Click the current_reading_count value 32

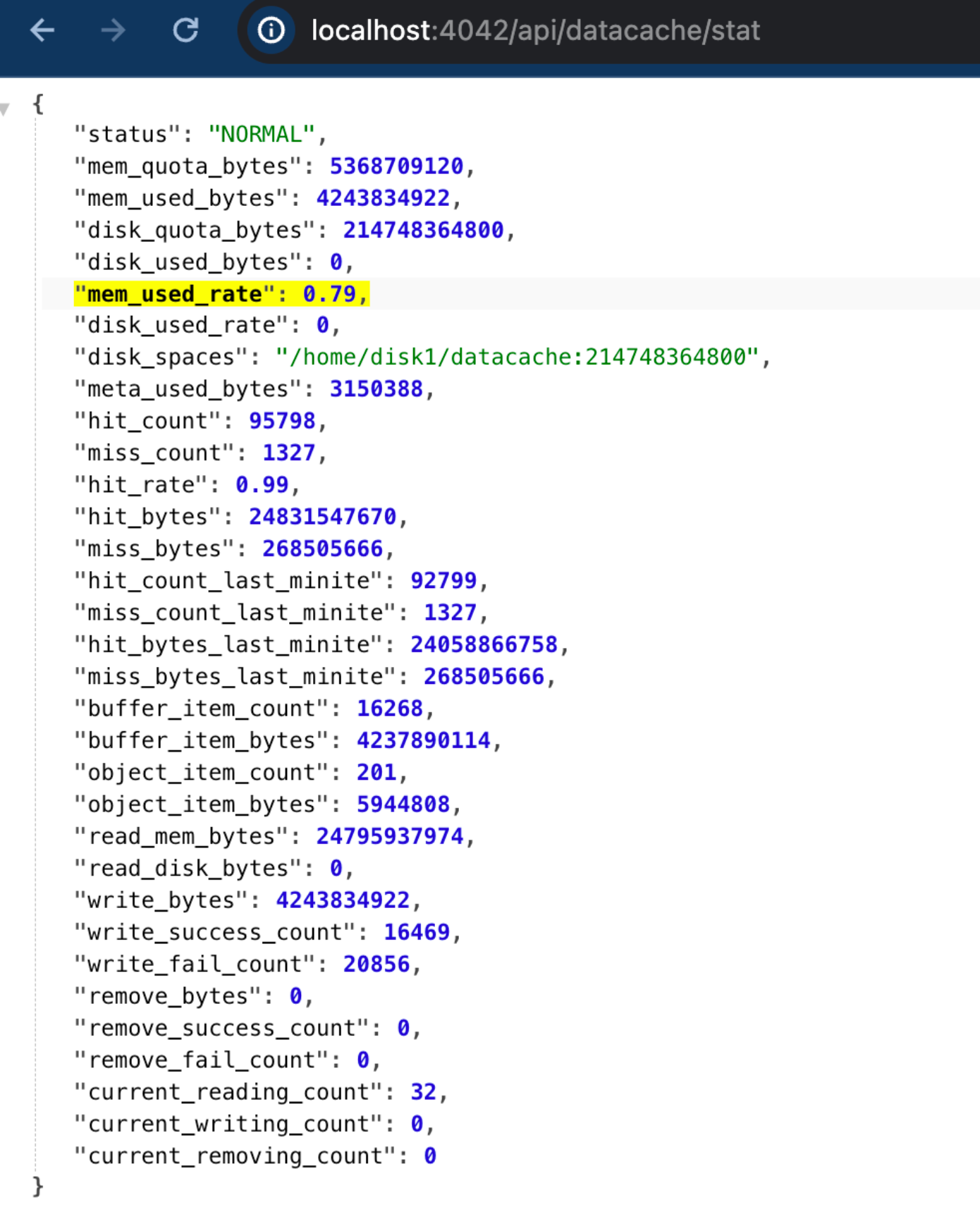[x=423, y=1091]
